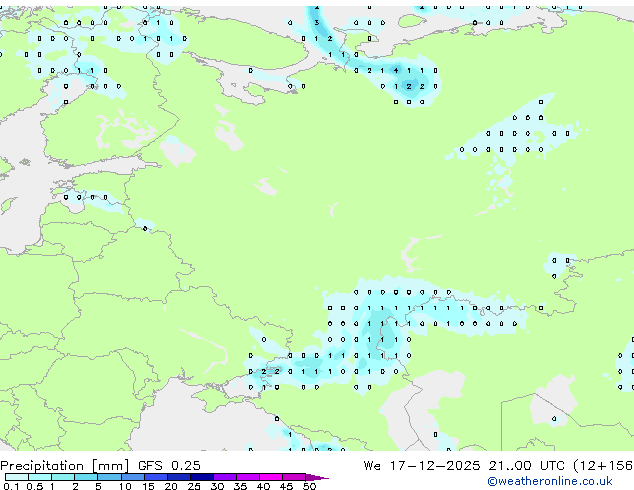Select the 2–5 mm legend color box
The height and width of the screenshot is (490, 634).
(86, 477)
